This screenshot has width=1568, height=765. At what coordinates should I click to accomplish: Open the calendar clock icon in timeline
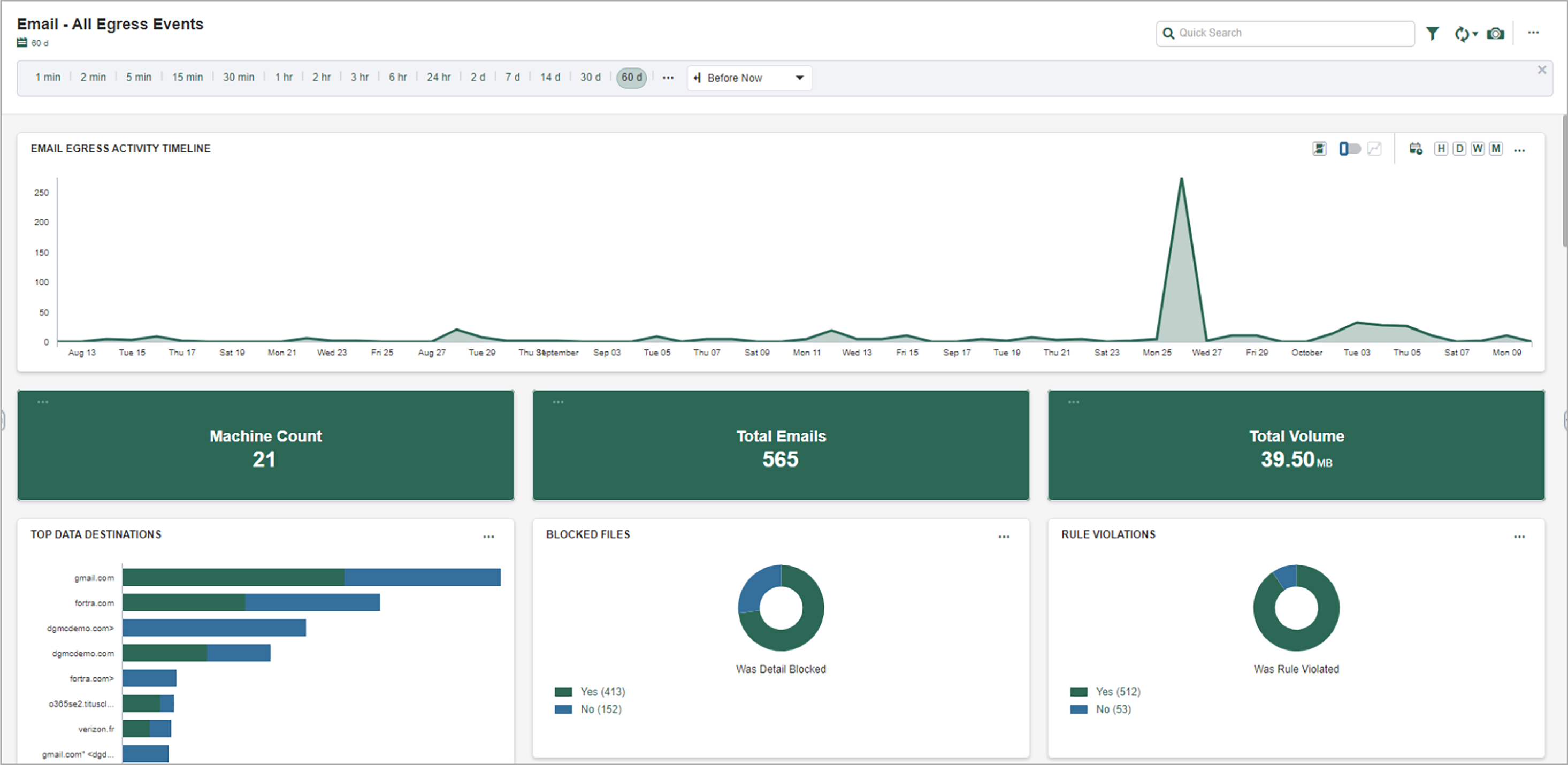coord(1416,149)
